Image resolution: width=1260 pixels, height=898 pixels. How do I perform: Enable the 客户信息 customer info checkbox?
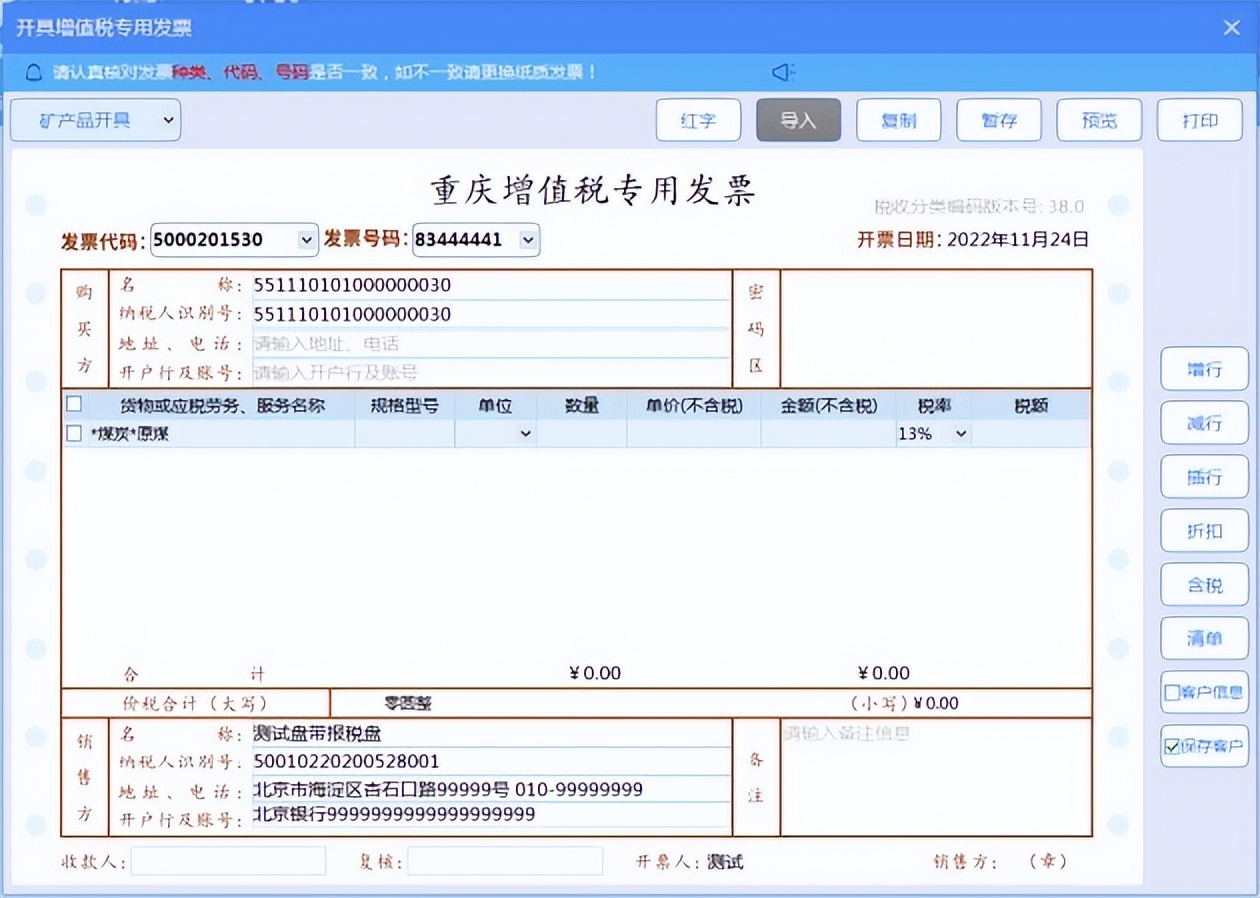tap(1170, 692)
